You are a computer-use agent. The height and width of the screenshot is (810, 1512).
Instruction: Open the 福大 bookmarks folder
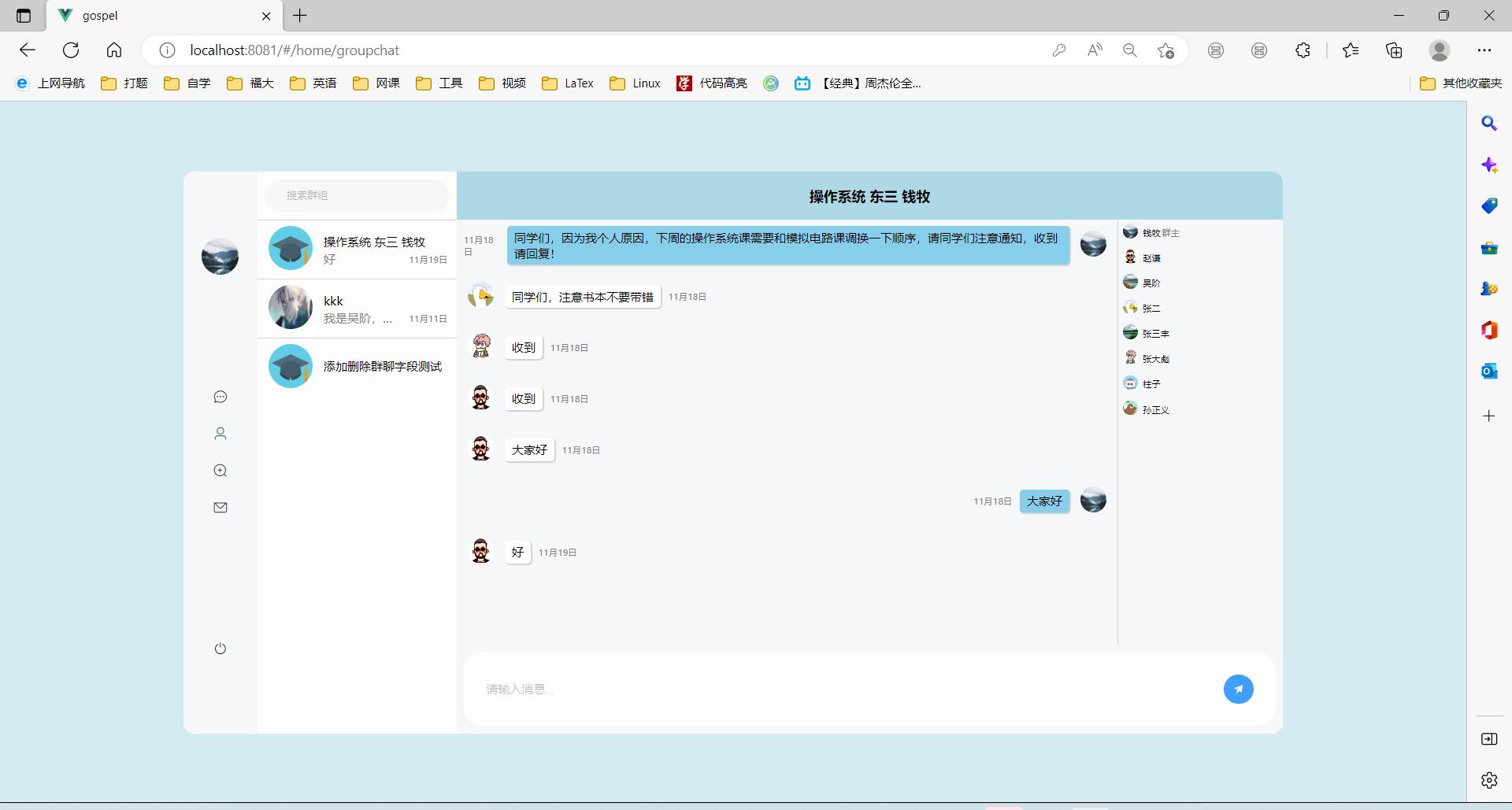(250, 83)
